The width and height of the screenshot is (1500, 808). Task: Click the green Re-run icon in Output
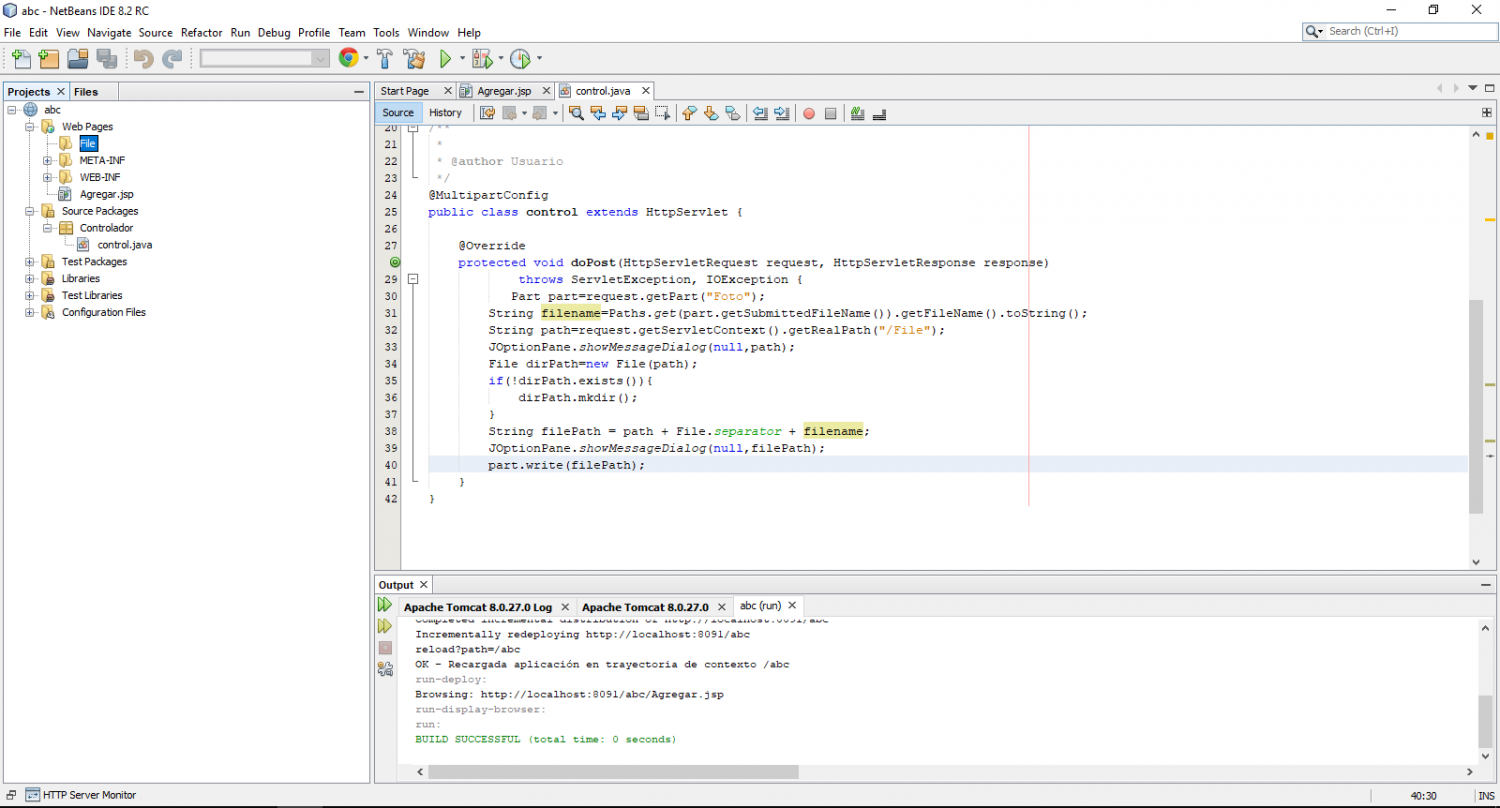385,605
